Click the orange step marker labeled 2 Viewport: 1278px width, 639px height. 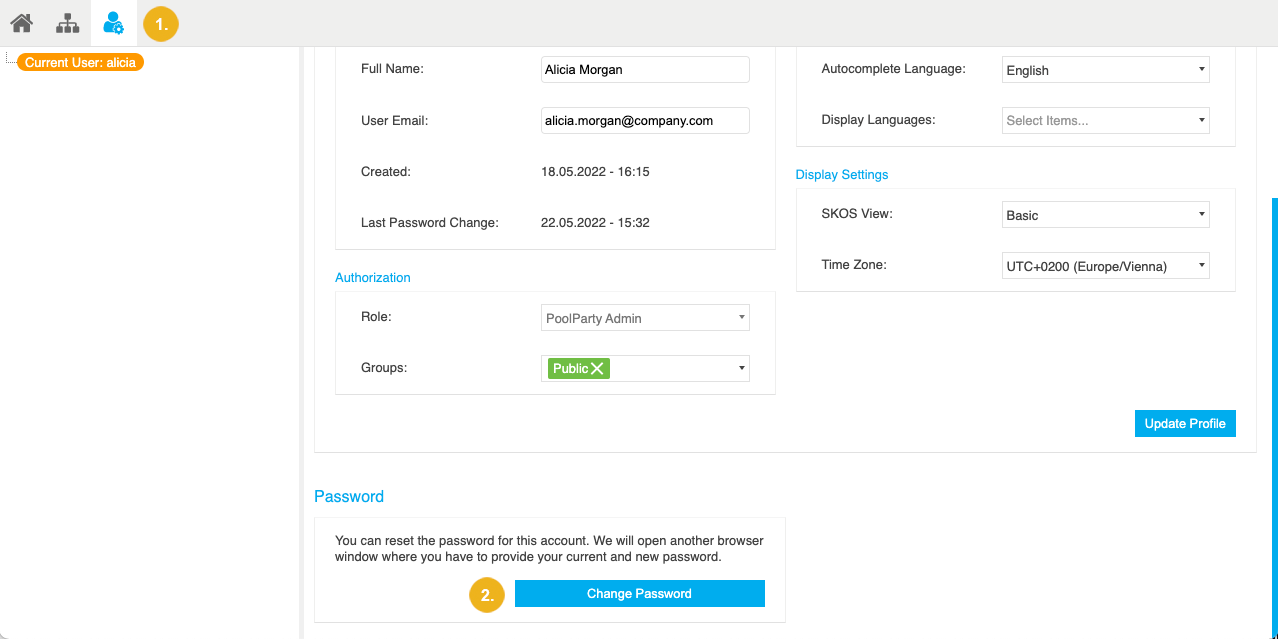[x=486, y=594]
